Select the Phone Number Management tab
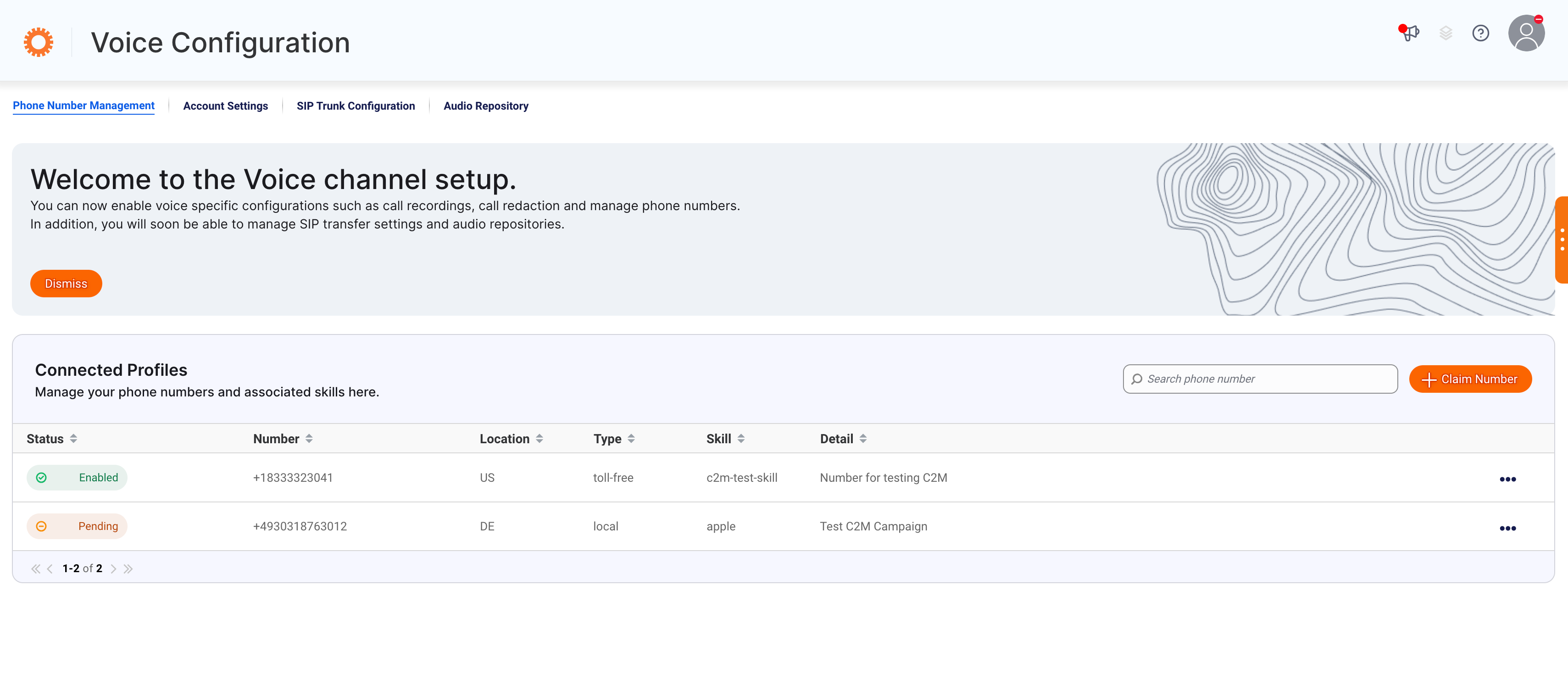Image resolution: width=1568 pixels, height=691 pixels. tap(83, 106)
